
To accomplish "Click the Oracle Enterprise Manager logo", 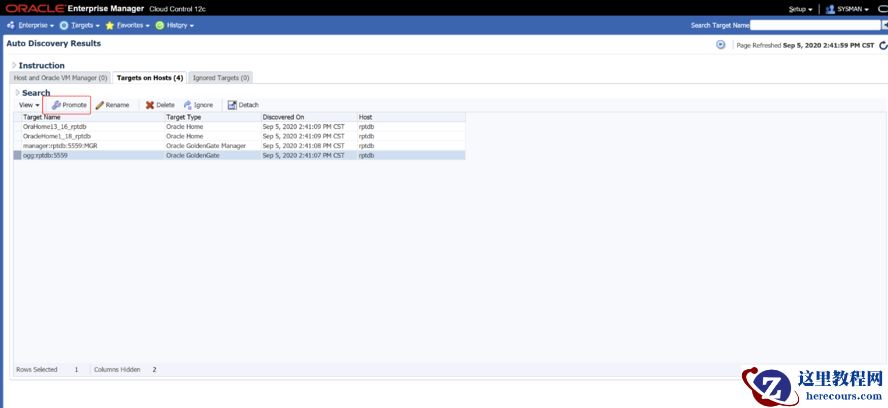I will pos(75,8).
